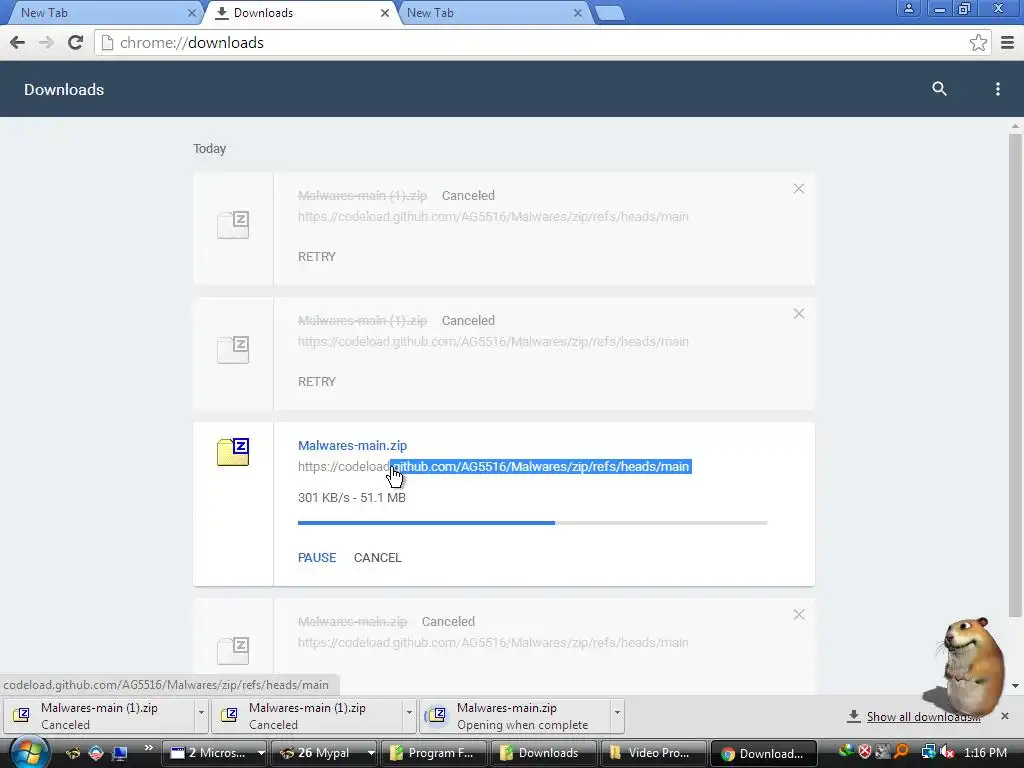Pause the Malwares-main.zip download
The image size is (1024, 768).
pos(317,558)
